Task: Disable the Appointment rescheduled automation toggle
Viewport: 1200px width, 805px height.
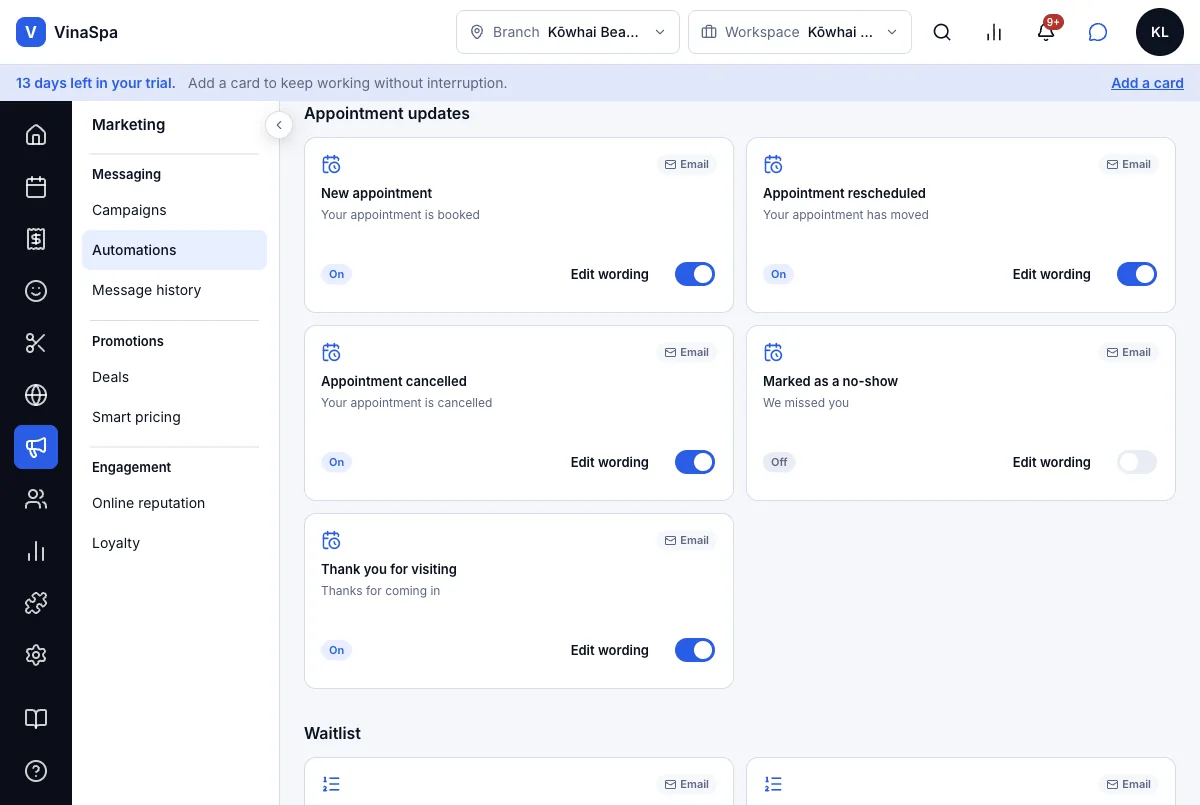Action: click(x=1137, y=274)
